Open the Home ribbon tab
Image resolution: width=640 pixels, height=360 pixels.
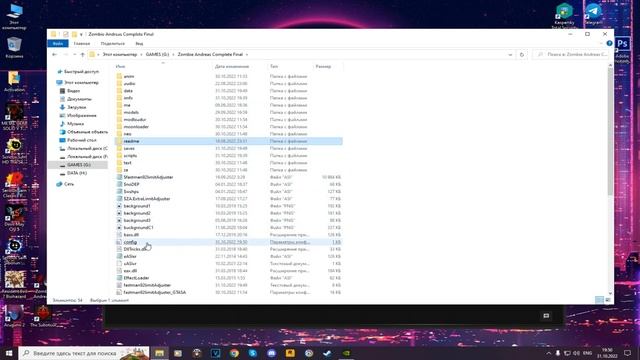click(82, 43)
